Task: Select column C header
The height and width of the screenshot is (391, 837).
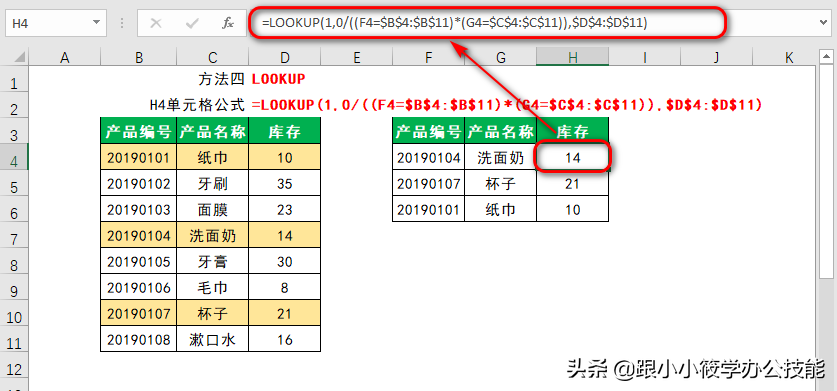Action: tap(212, 57)
